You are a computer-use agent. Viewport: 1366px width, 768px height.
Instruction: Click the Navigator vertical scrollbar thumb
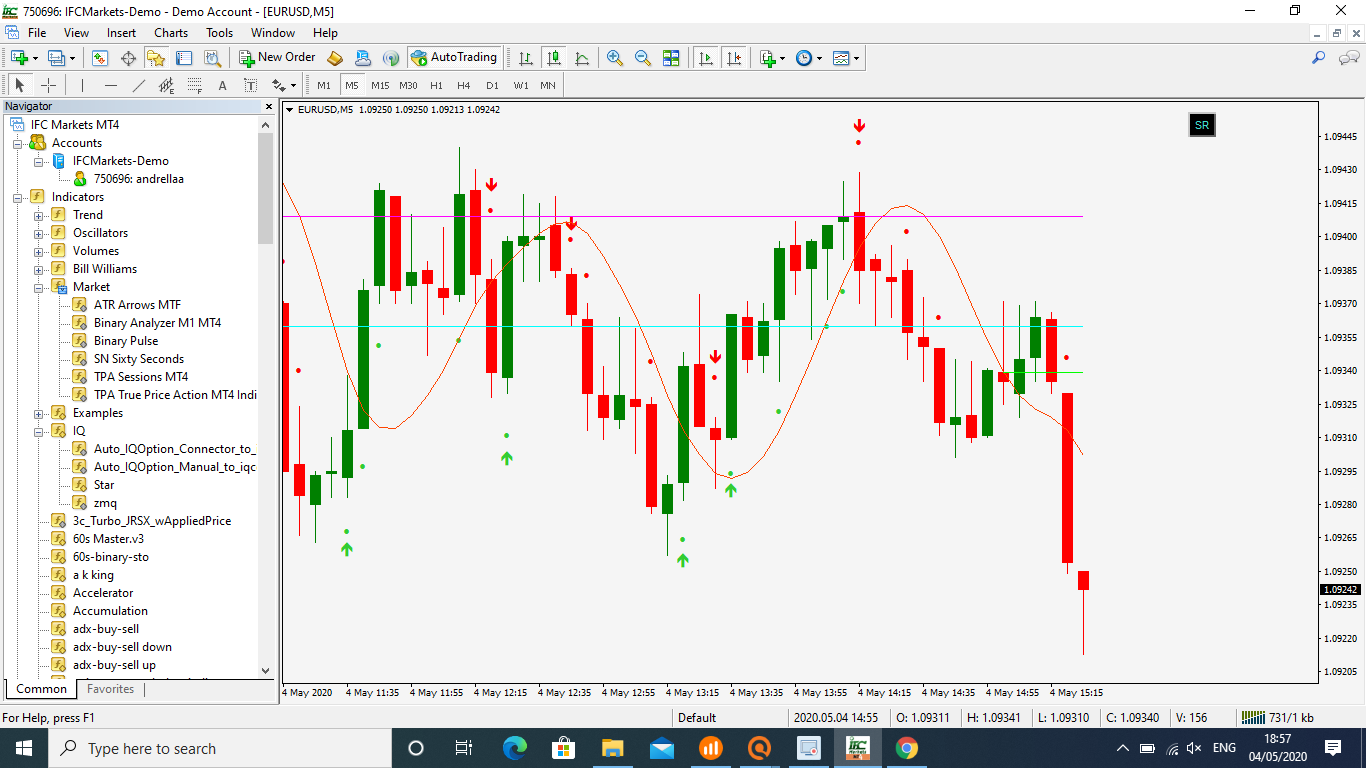(265, 188)
